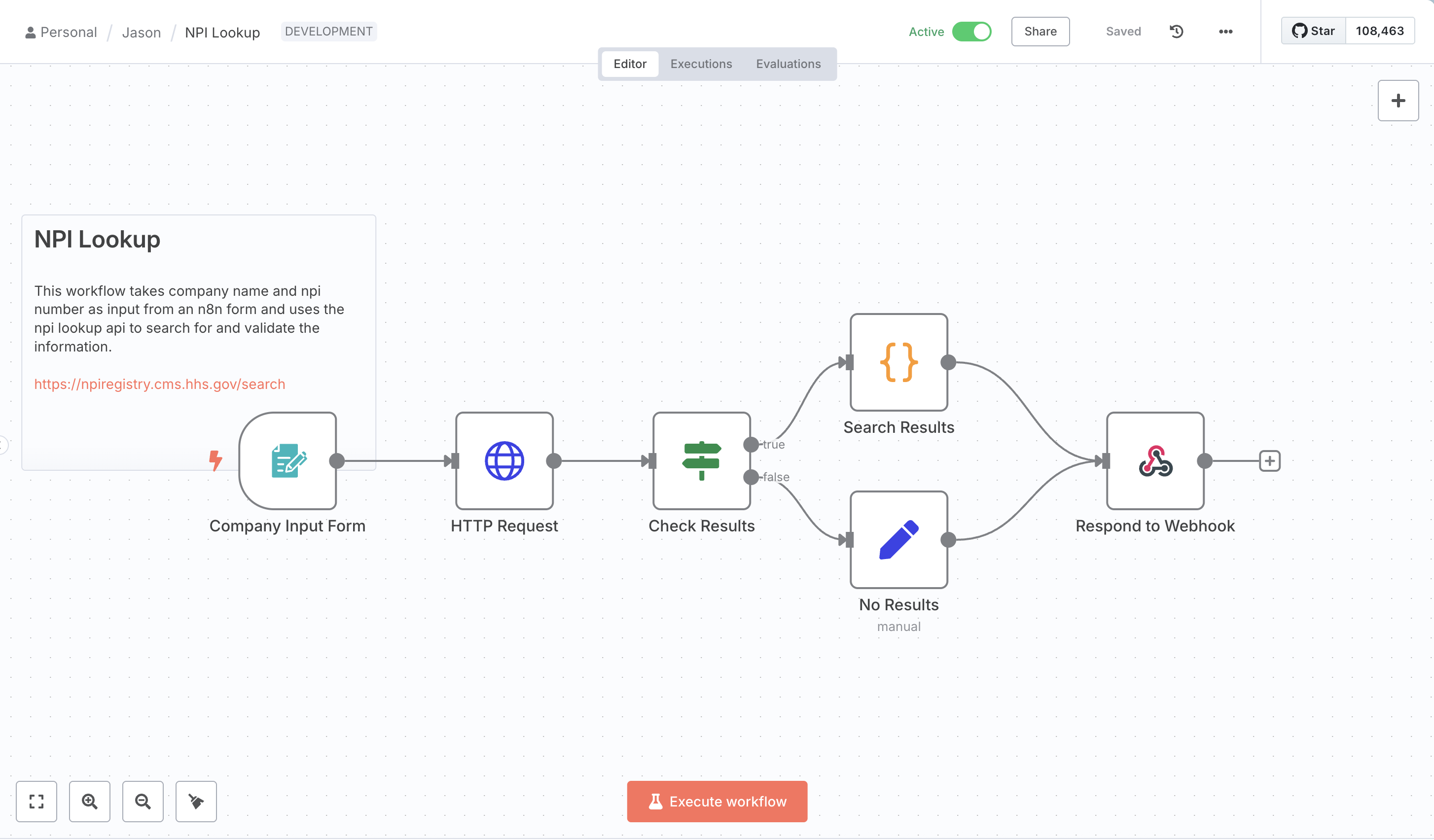The height and width of the screenshot is (840, 1434).
Task: Switch to the Executions tab
Action: click(x=701, y=64)
